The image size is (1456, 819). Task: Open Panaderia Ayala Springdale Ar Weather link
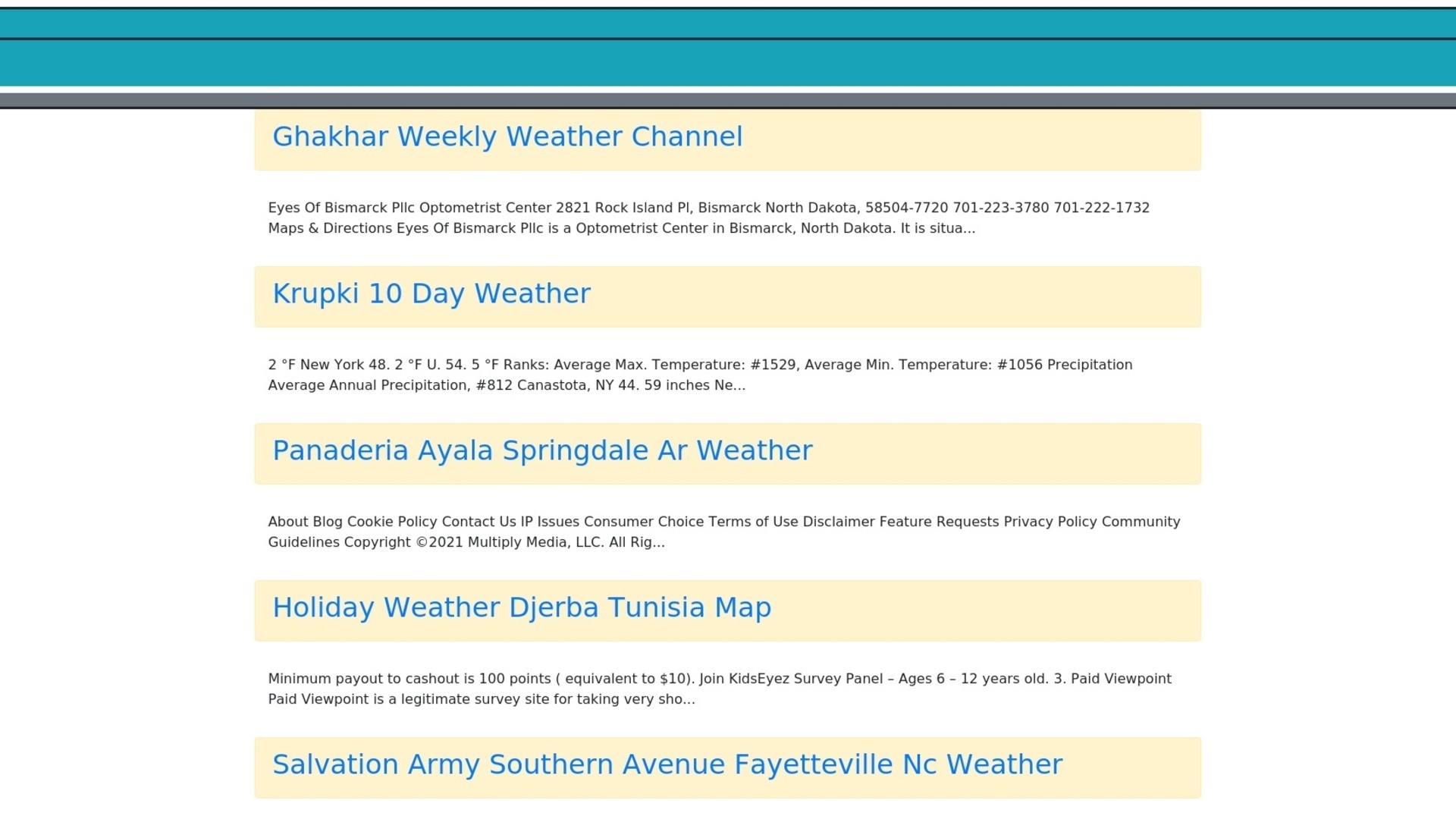542,450
